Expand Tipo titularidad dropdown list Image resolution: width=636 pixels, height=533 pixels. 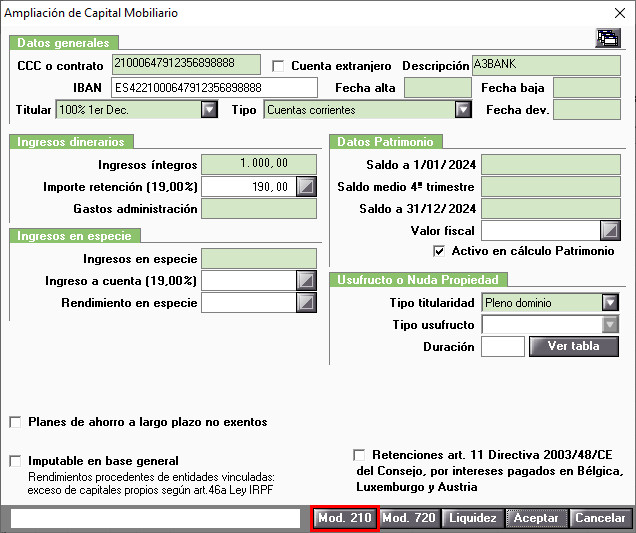610,302
